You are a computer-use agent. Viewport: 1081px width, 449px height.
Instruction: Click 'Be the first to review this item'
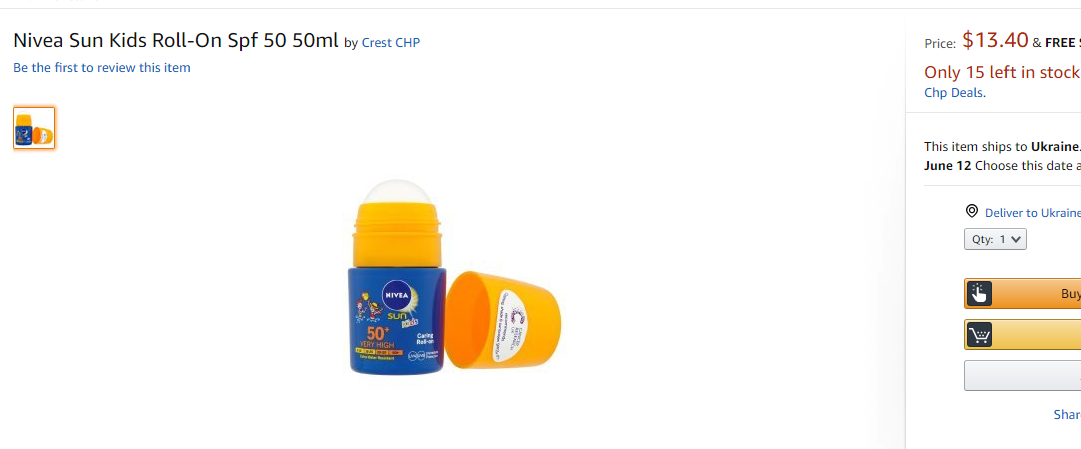pos(102,68)
